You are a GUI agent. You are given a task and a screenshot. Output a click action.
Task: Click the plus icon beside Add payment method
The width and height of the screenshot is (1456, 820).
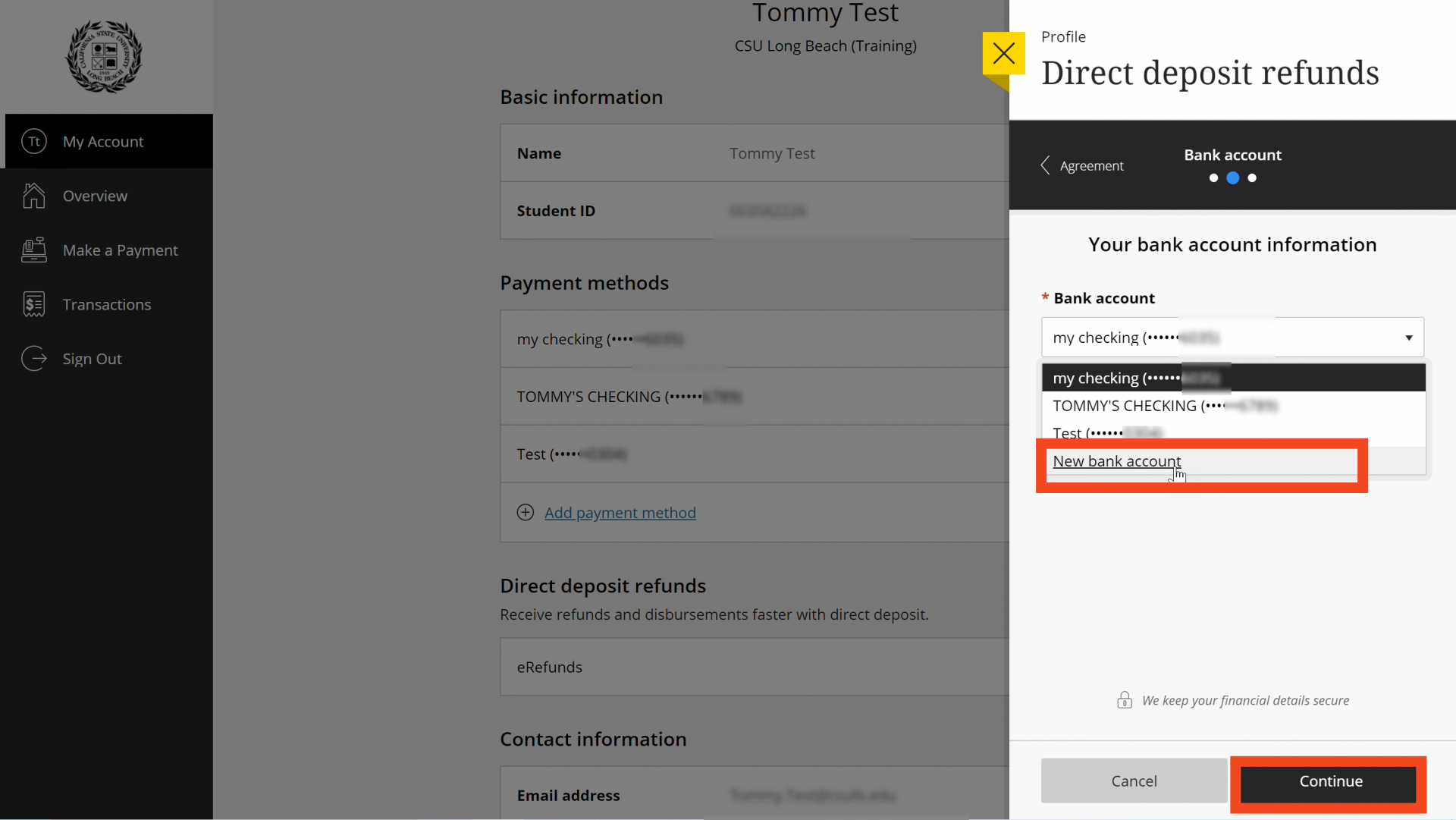point(526,513)
